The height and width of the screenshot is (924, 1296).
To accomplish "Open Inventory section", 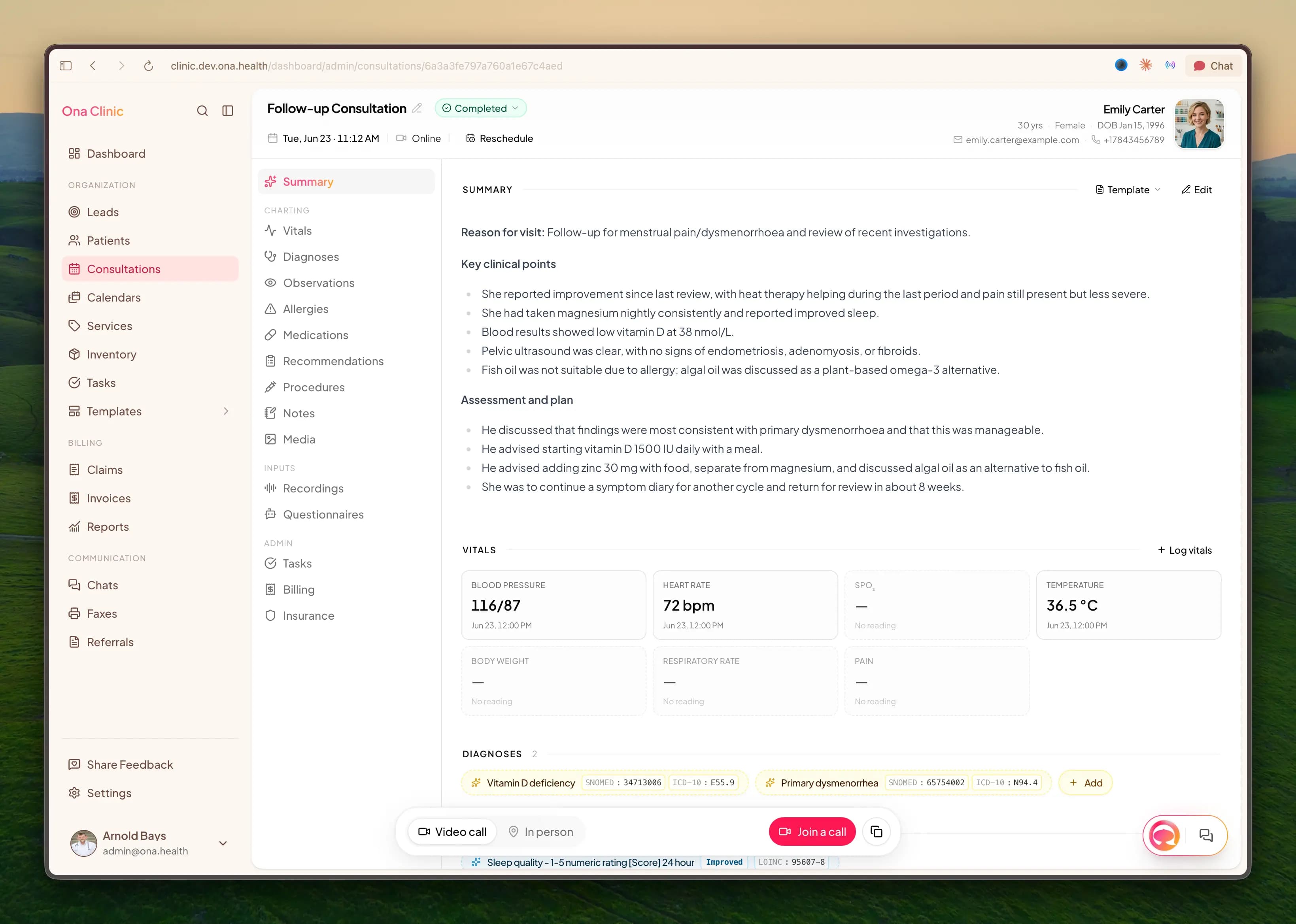I will pos(150,355).
